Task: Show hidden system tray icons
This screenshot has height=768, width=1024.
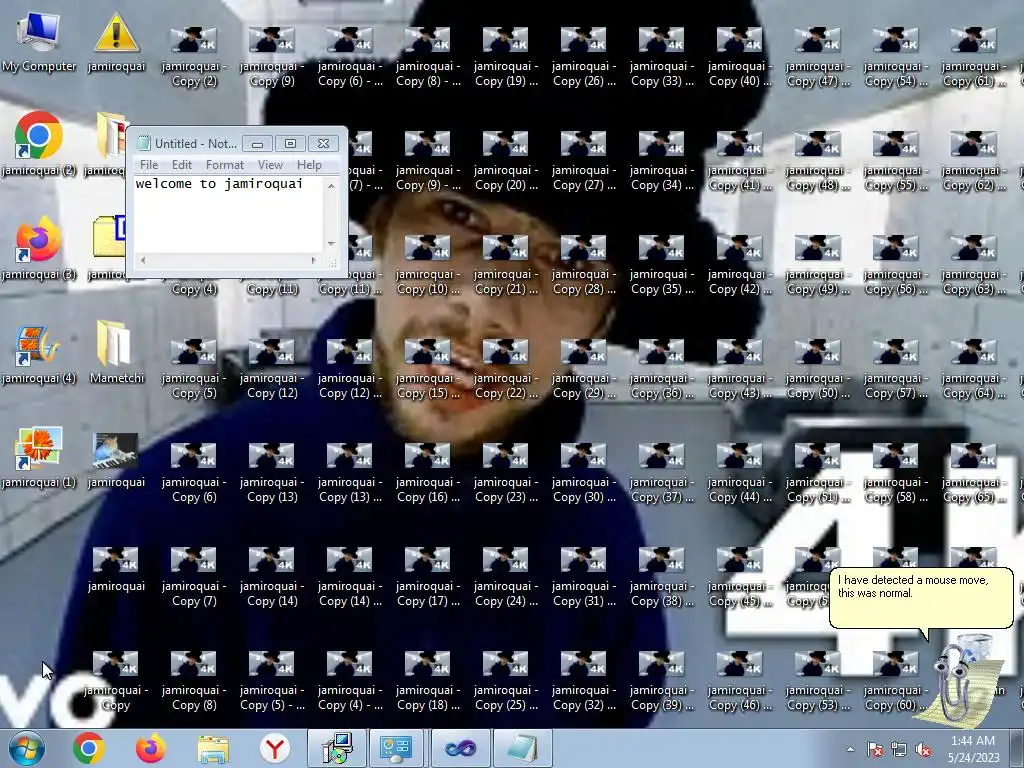Action: tap(850, 749)
